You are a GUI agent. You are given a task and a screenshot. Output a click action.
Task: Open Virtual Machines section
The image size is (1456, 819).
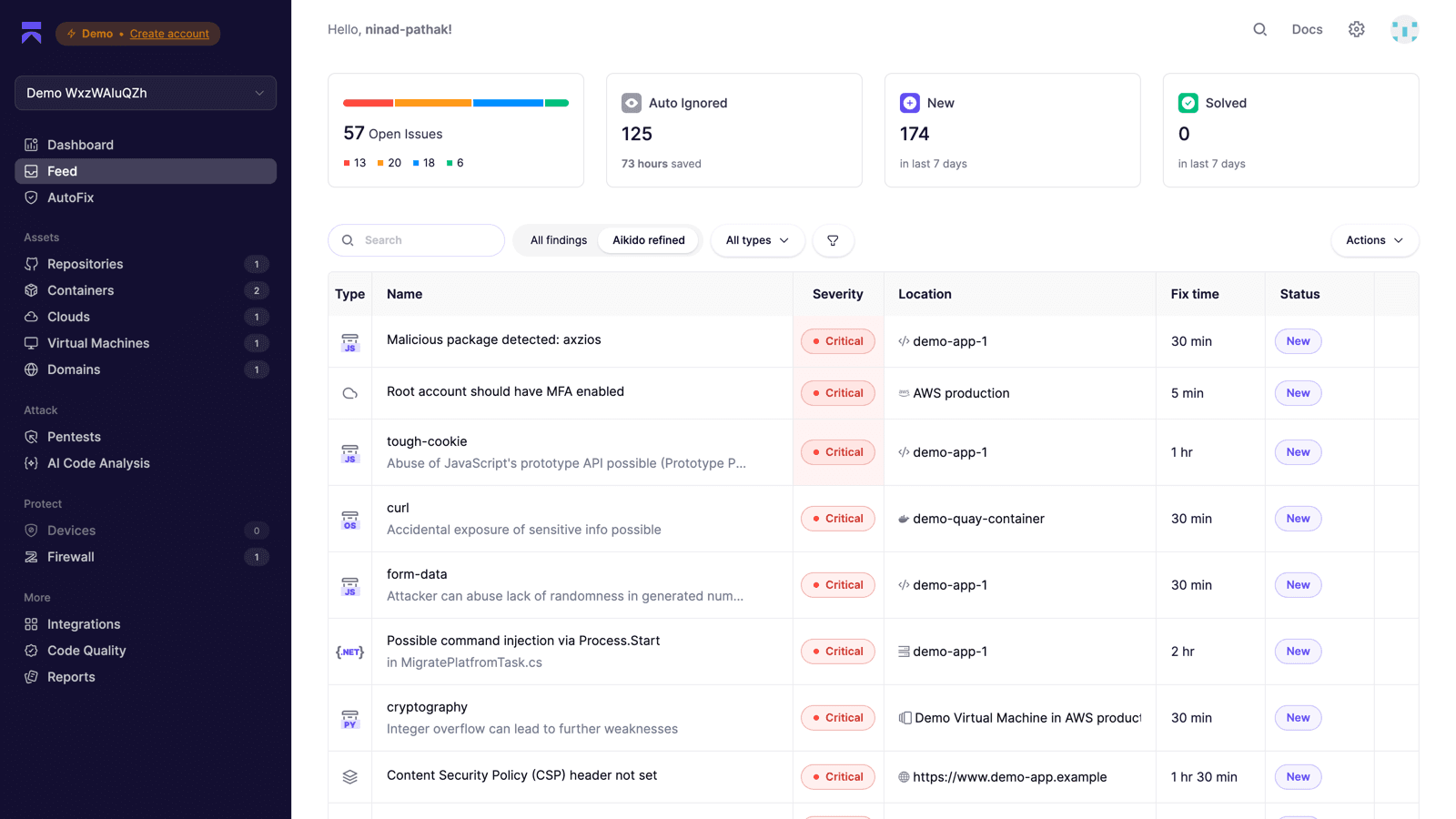point(146,343)
